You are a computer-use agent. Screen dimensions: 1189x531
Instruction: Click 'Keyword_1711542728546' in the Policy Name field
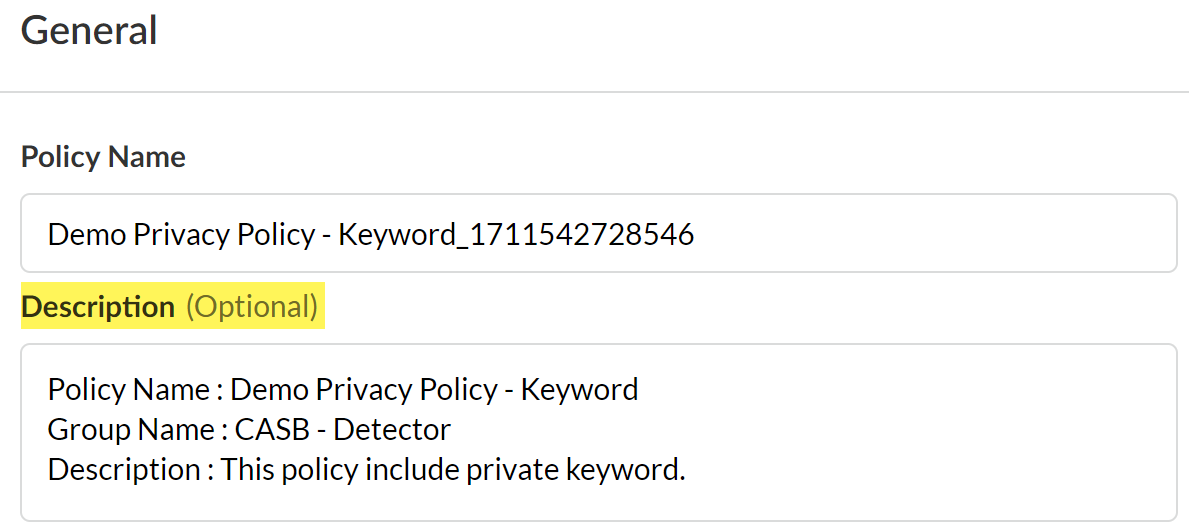(x=516, y=235)
